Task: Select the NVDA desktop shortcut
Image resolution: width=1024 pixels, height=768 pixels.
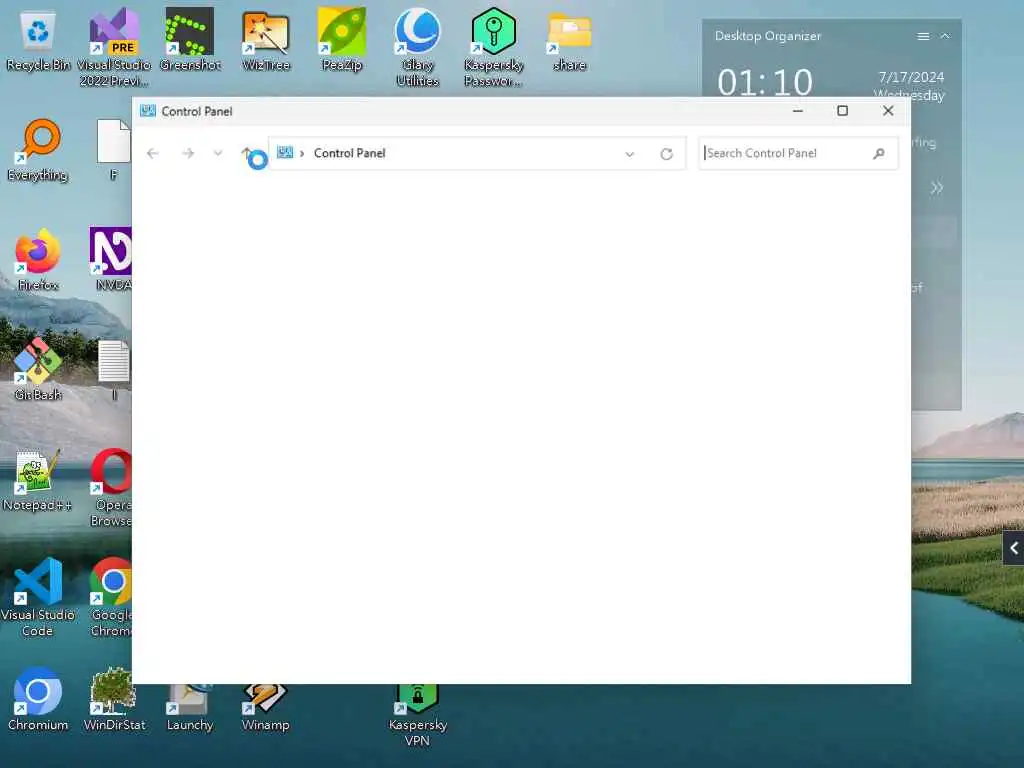Action: [x=112, y=259]
